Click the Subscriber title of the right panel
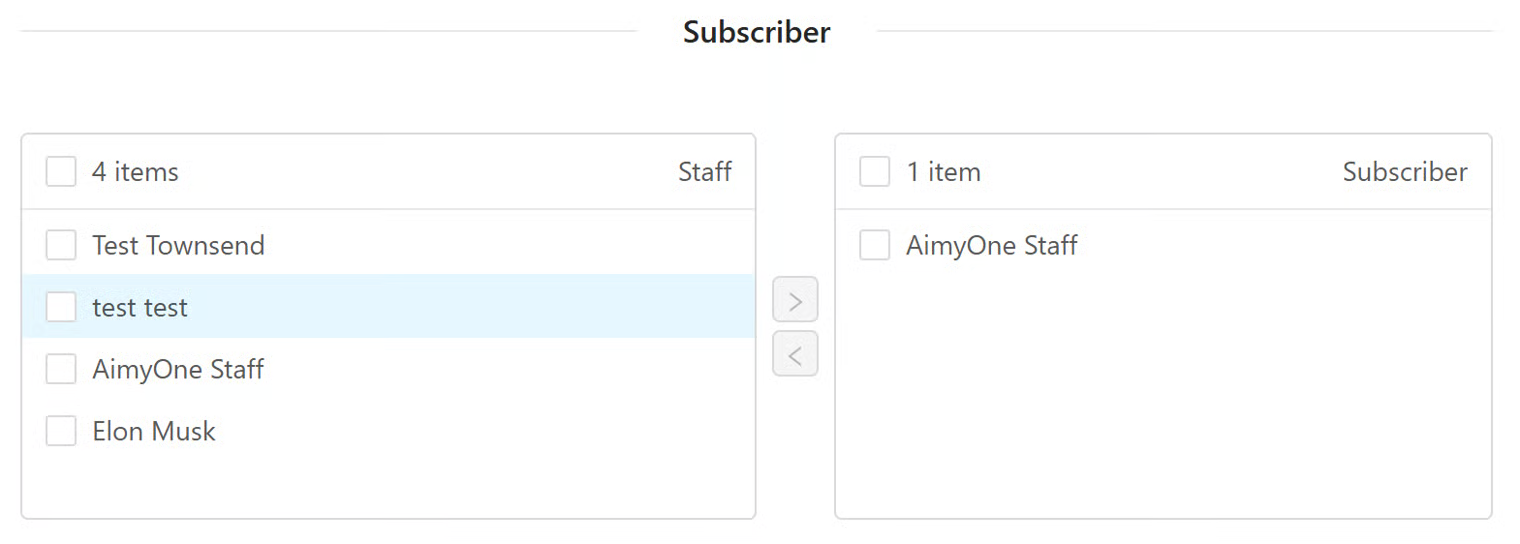This screenshot has height=544, width=1520. (x=1404, y=172)
